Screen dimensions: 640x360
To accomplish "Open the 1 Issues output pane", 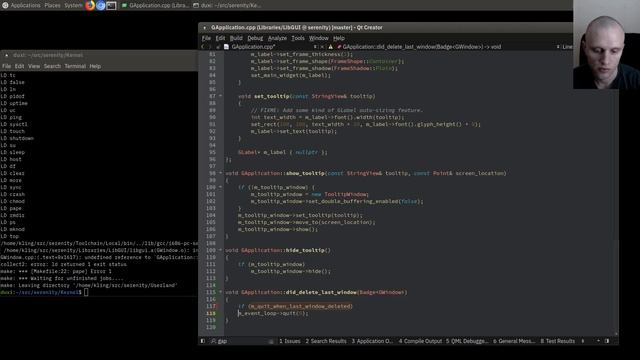I will [290, 341].
